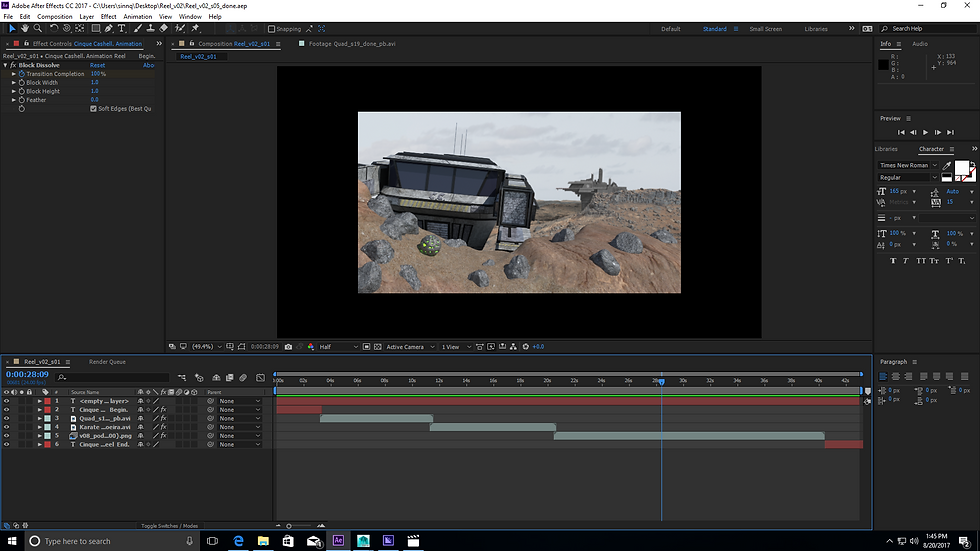Select the Rectangle shape tool
This screenshot has height=551, width=980.
point(96,29)
